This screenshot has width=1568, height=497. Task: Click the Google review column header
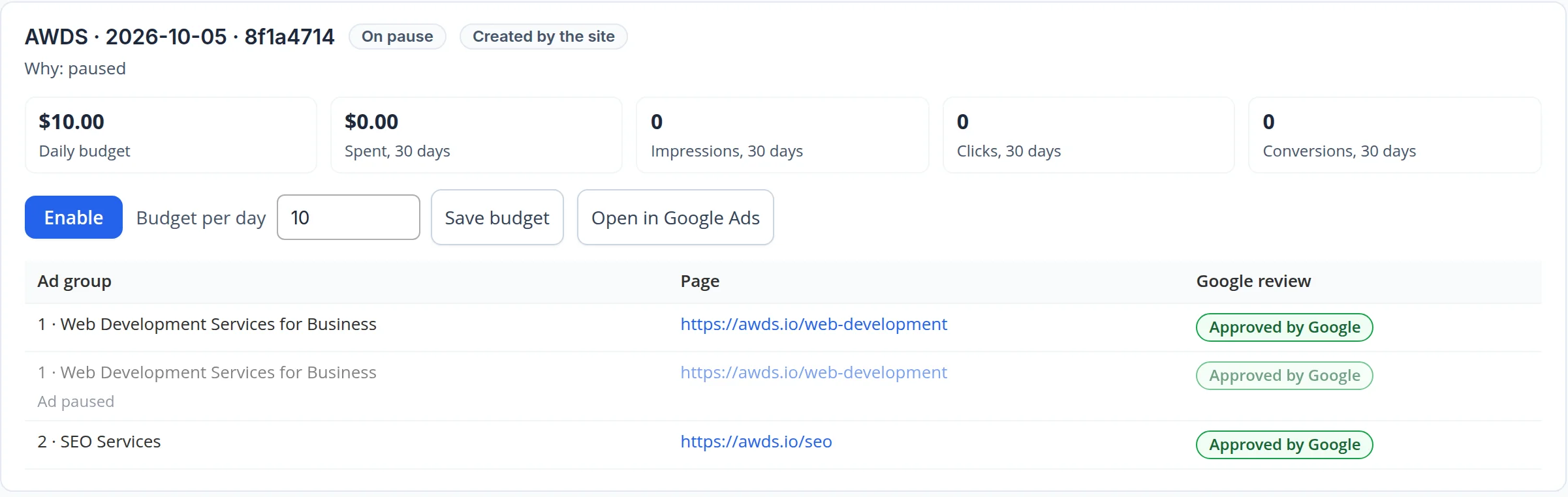(x=1253, y=281)
